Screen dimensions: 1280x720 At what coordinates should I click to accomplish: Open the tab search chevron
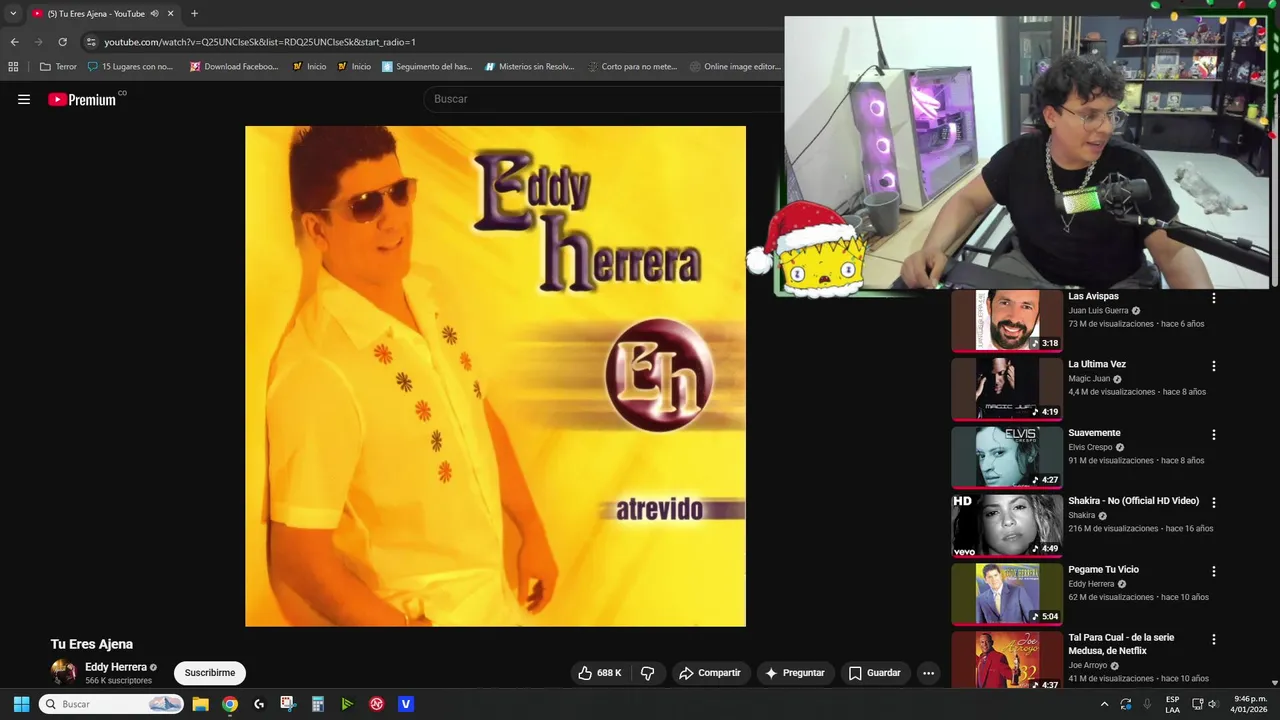(x=13, y=14)
